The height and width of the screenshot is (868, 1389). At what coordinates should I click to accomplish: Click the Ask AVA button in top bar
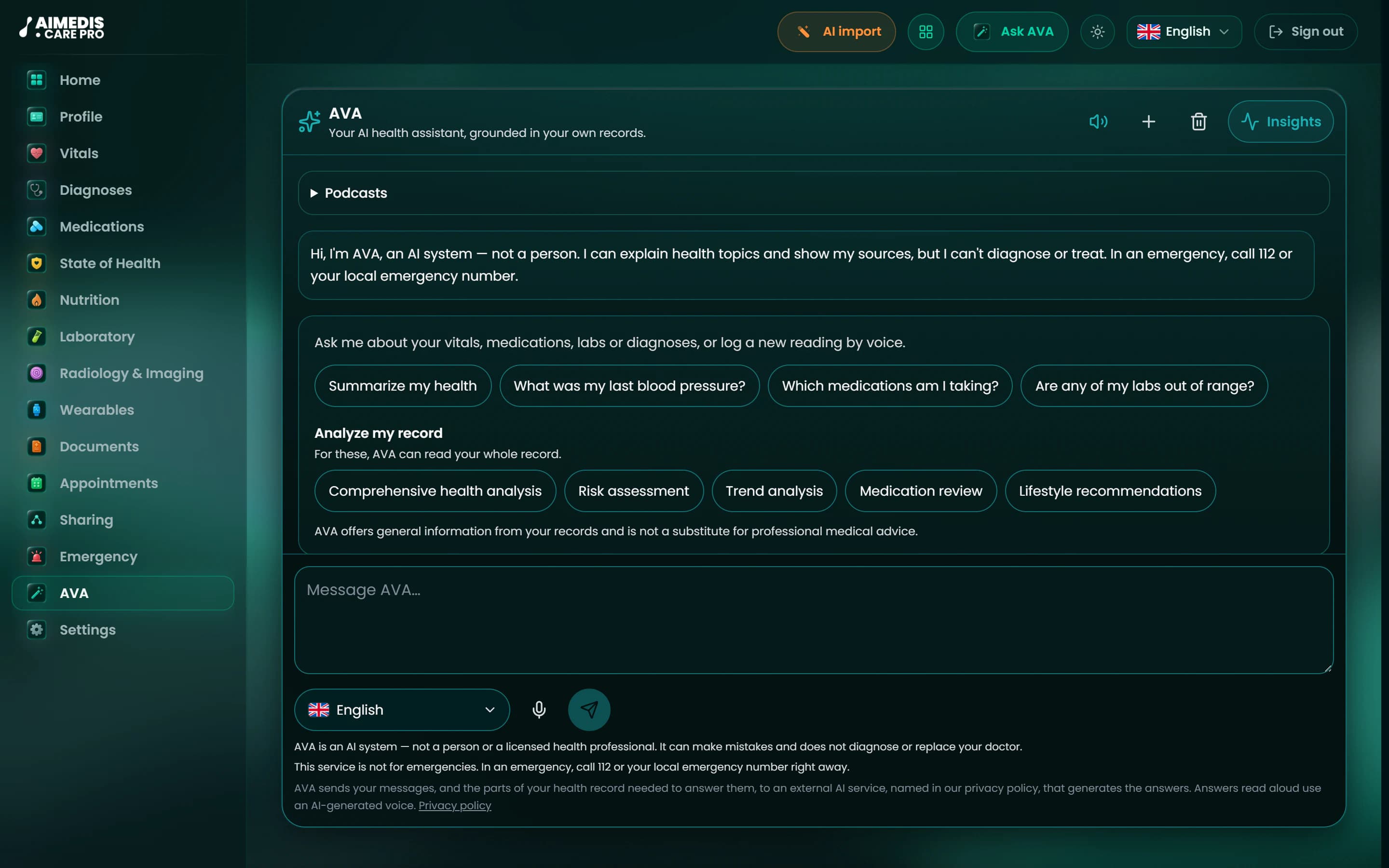[x=1012, y=31]
